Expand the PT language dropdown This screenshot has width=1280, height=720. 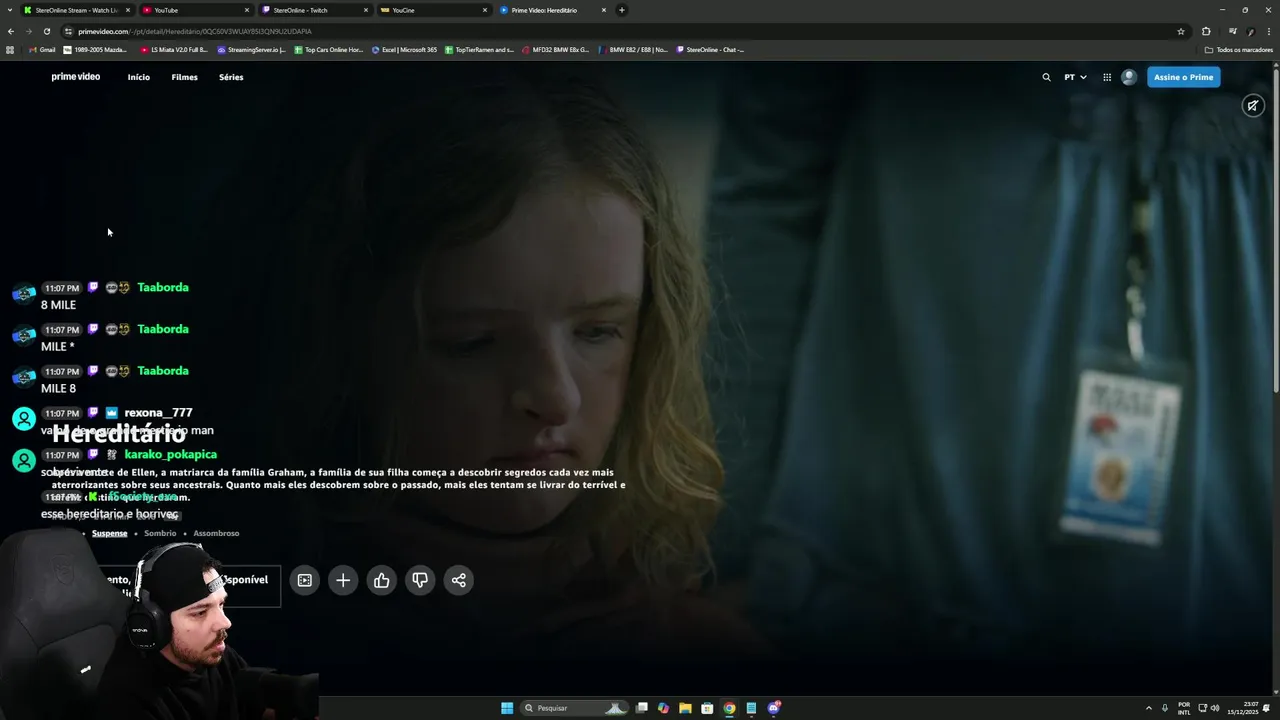(1075, 77)
